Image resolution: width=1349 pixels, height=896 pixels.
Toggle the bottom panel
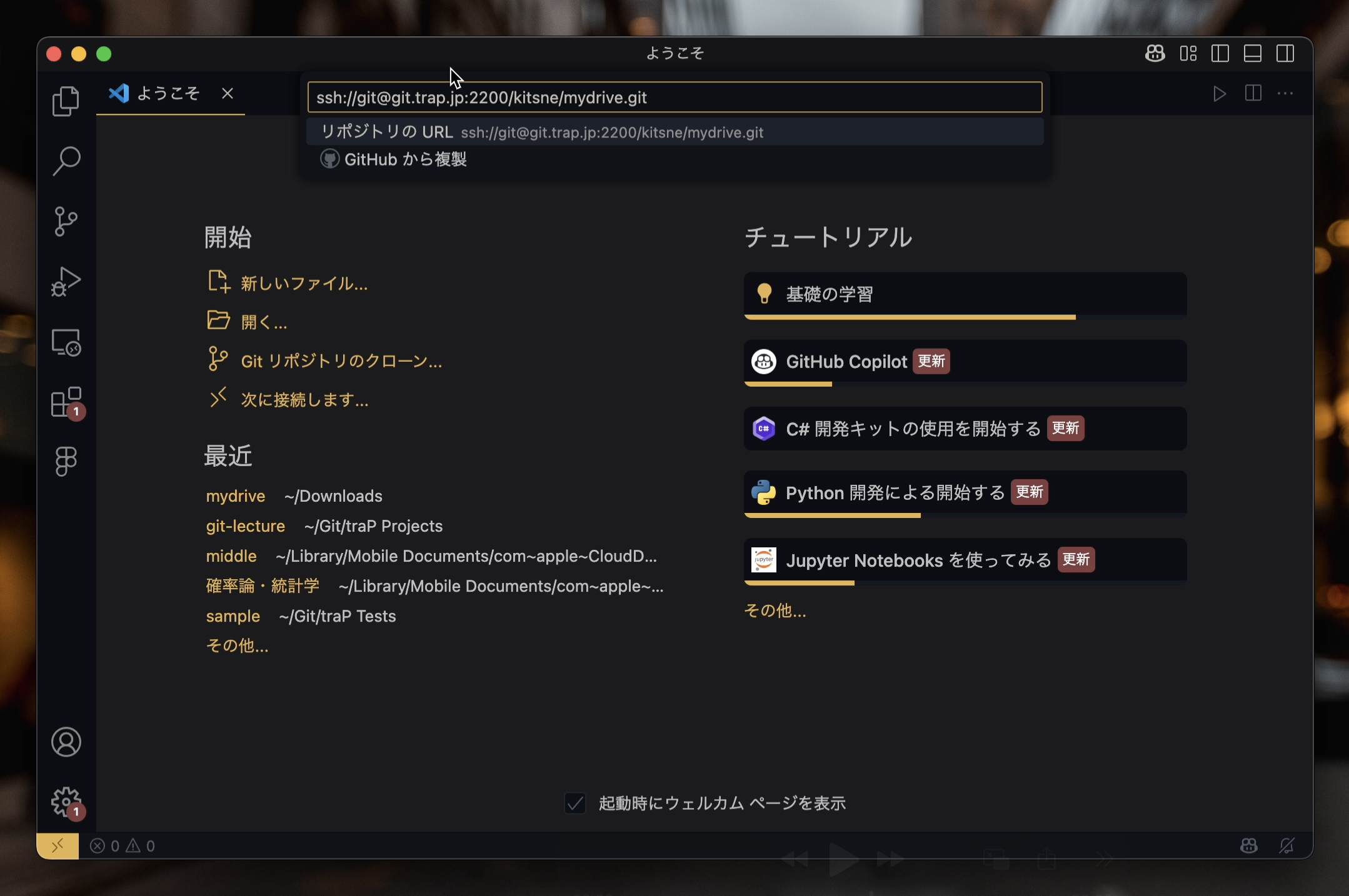[1253, 54]
